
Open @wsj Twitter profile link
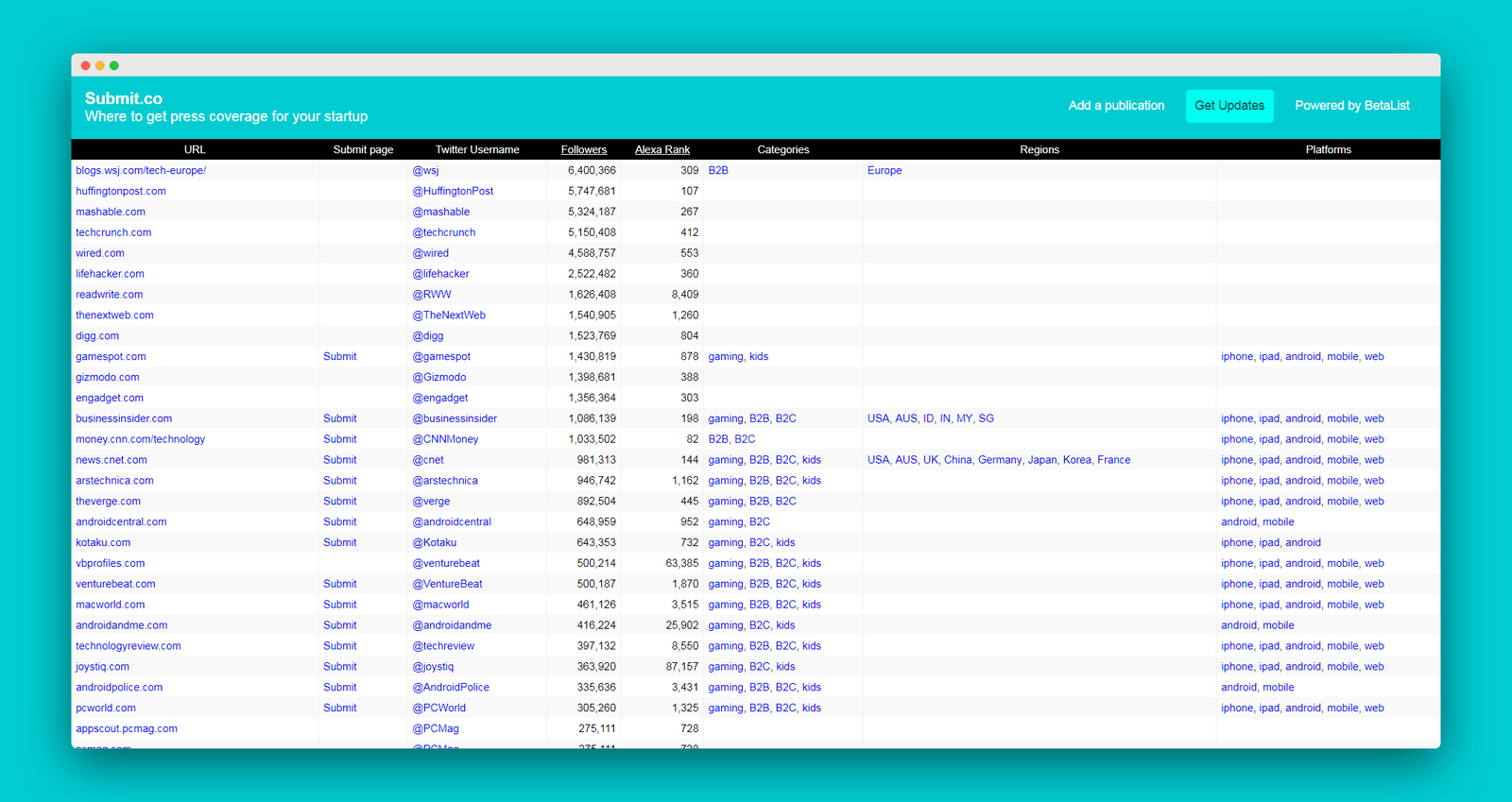[x=425, y=171]
